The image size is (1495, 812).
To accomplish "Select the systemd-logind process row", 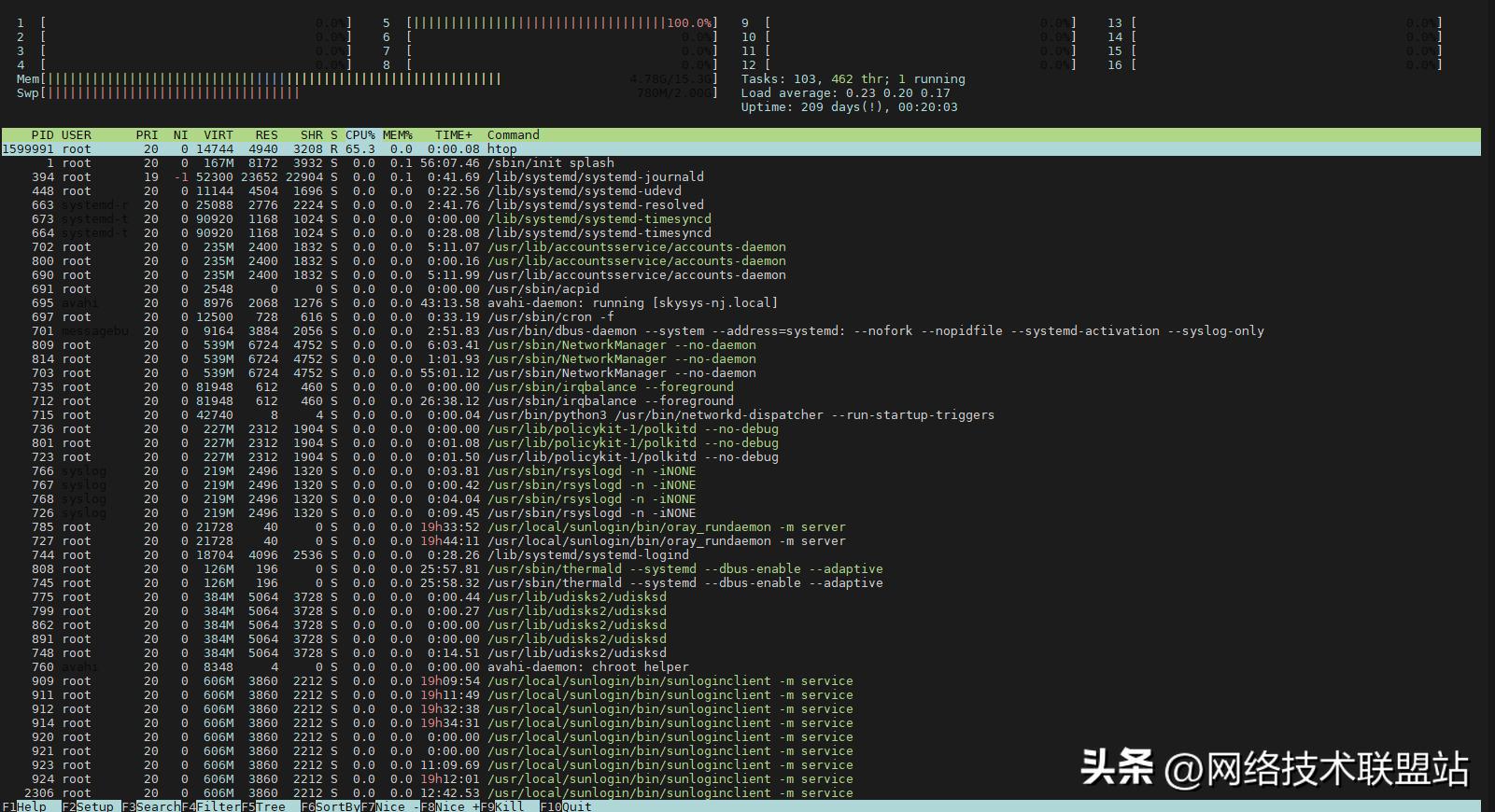I will (741, 555).
